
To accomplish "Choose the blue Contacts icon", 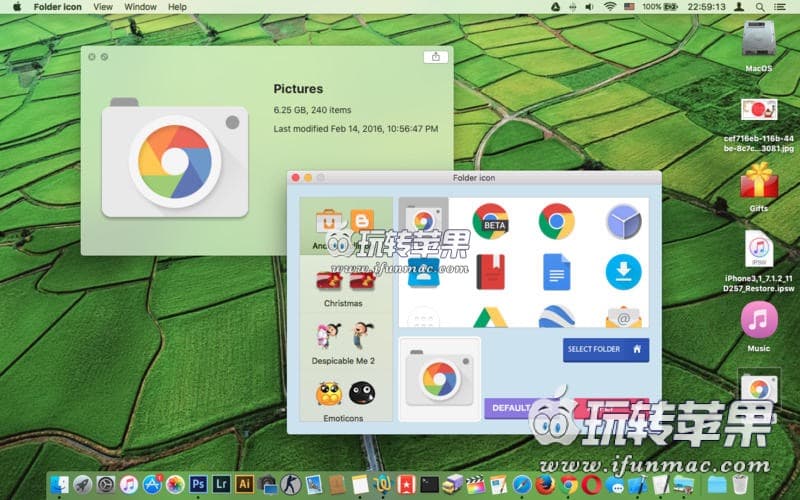I will (x=423, y=272).
